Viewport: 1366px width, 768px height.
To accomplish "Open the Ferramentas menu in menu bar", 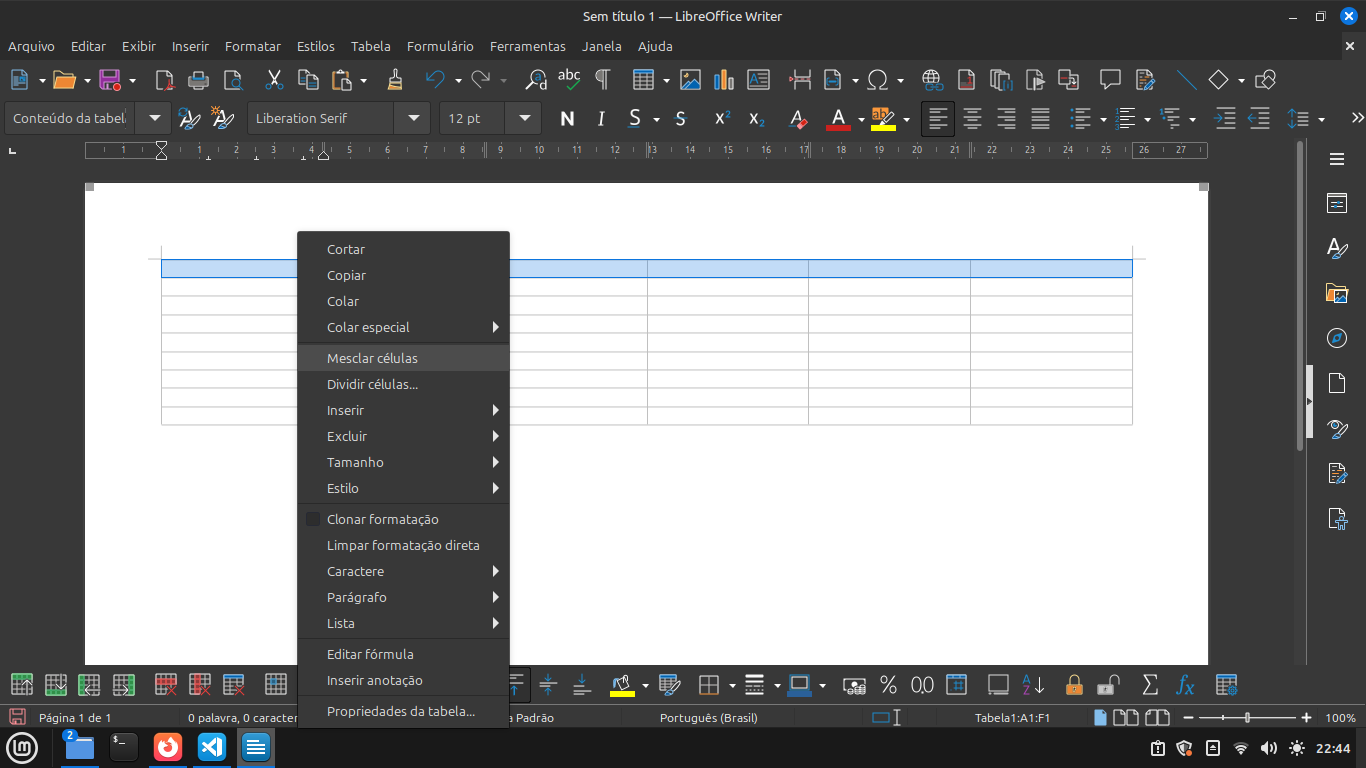I will click(x=528, y=46).
